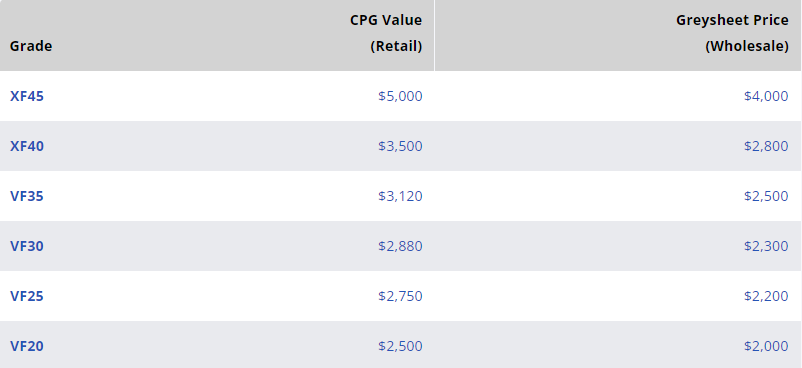Open the VF30 grade link

pyautogui.click(x=27, y=246)
